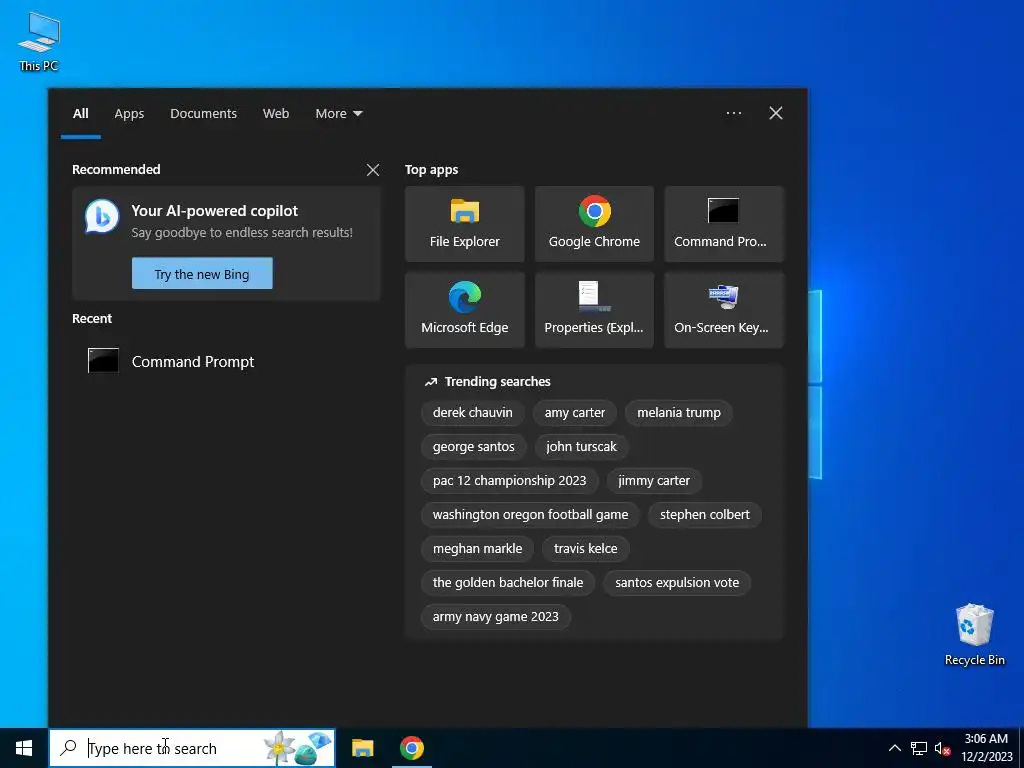Viewport: 1024px width, 768px height.
Task: Search trending pac 12 championship 2023
Action: tap(509, 481)
